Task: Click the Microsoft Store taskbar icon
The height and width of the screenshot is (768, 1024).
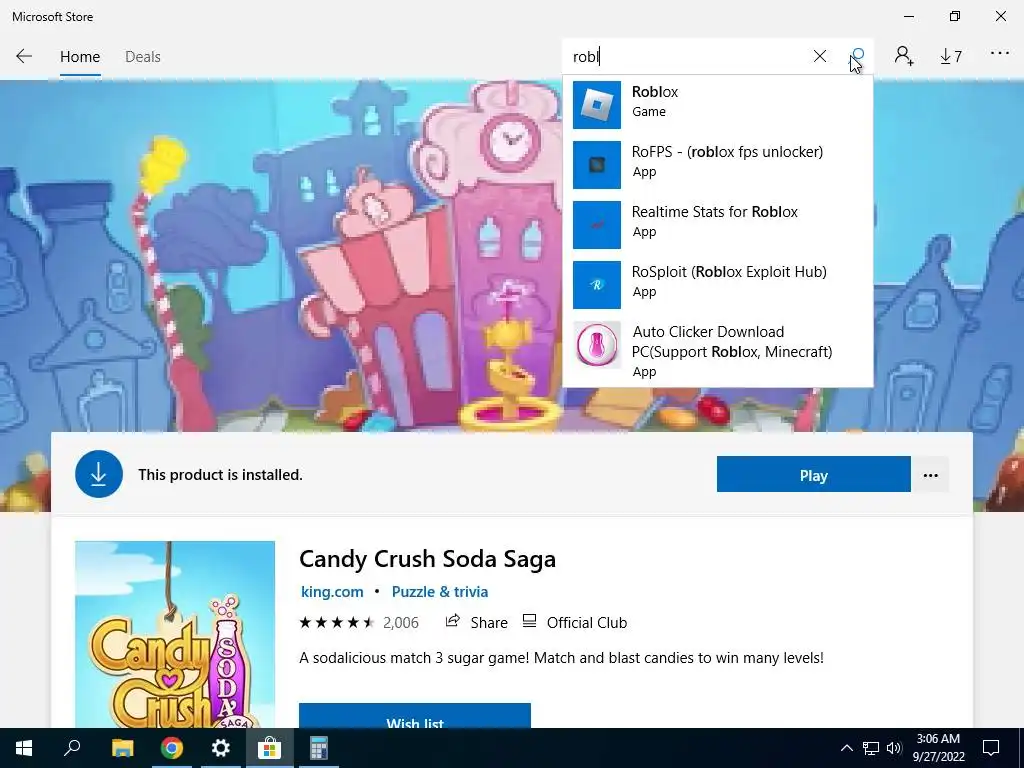Action: (x=270, y=748)
